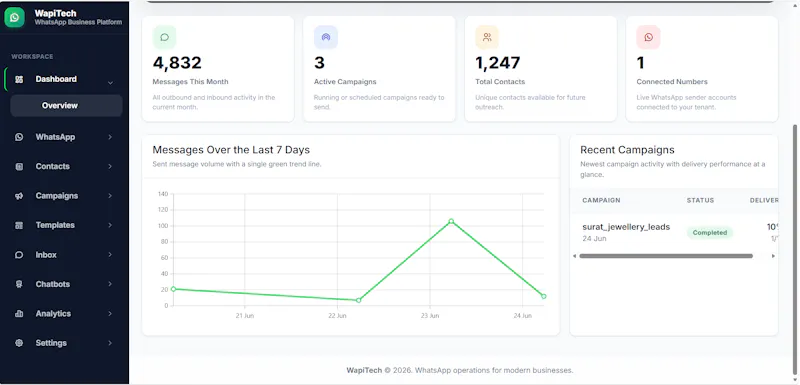Click the Settings gear icon
Screen dimensions: 800x385
19,343
